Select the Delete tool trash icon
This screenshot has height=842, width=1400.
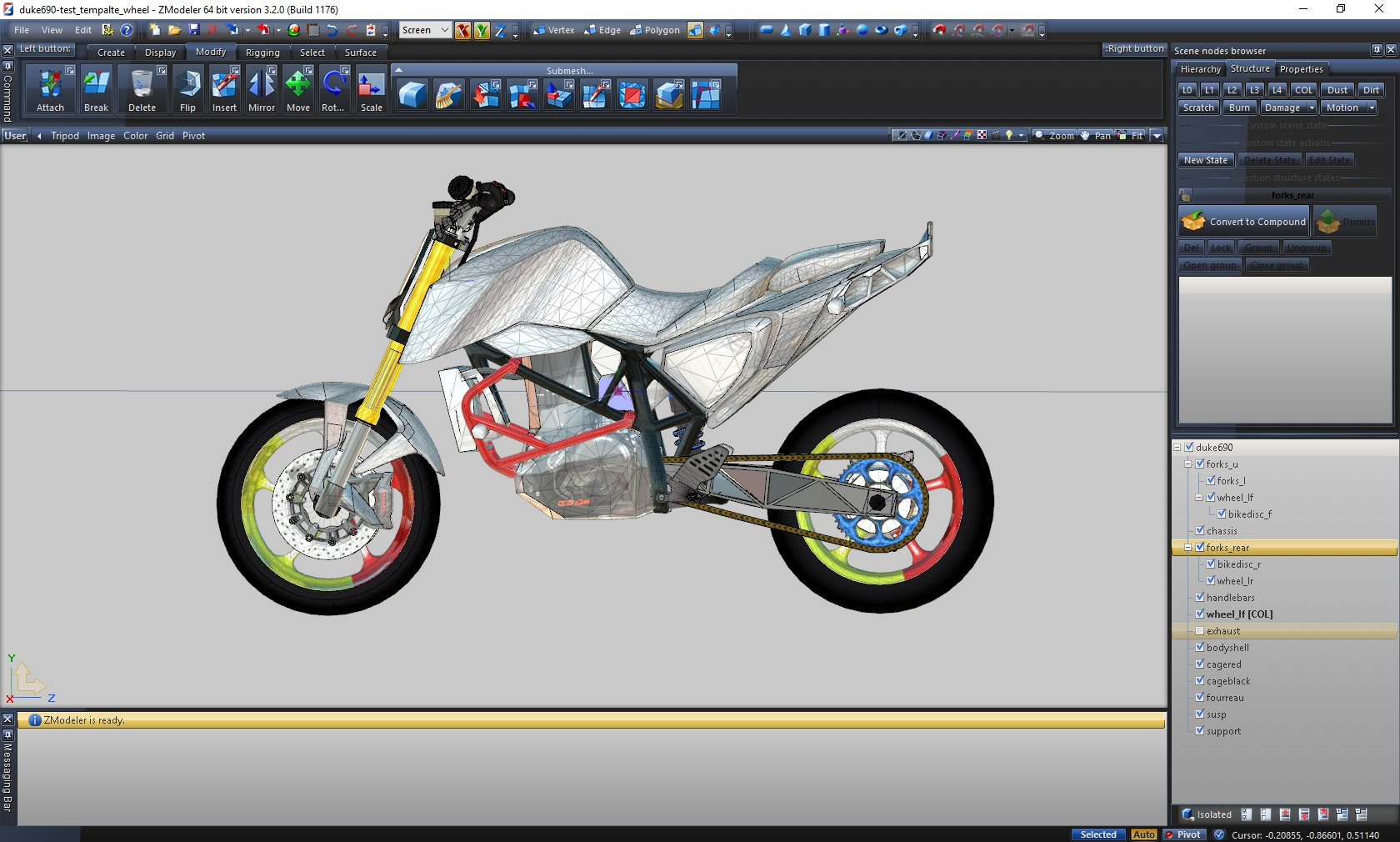pos(142,84)
